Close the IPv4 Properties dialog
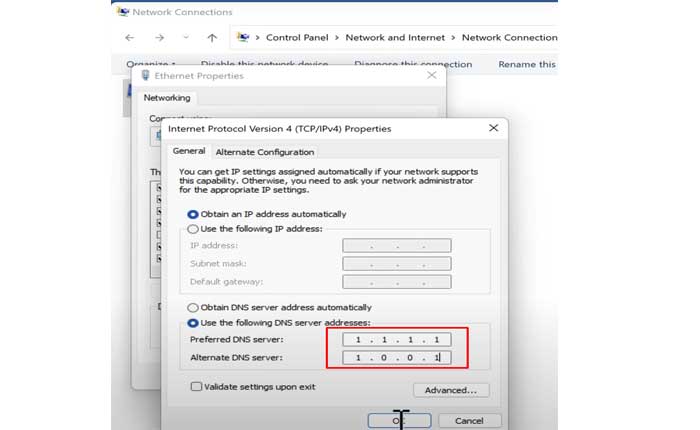The height and width of the screenshot is (430, 700). click(x=493, y=128)
